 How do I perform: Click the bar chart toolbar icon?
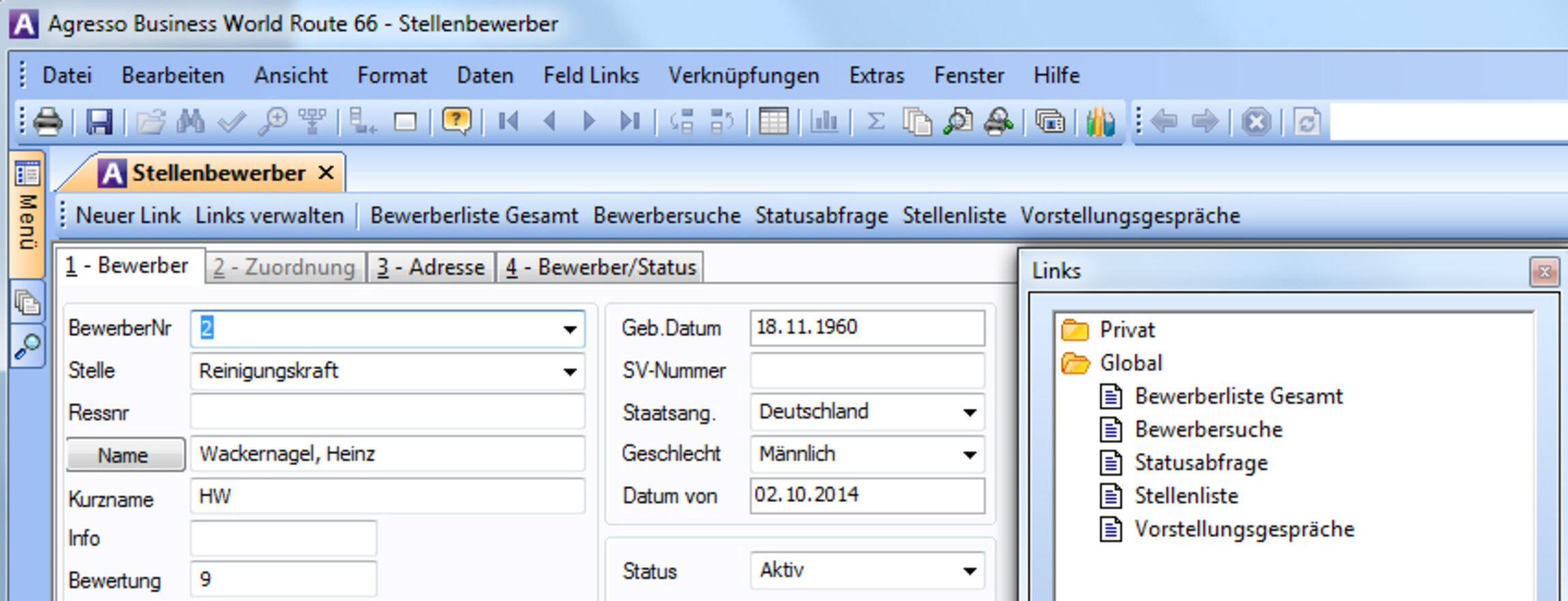(x=824, y=122)
